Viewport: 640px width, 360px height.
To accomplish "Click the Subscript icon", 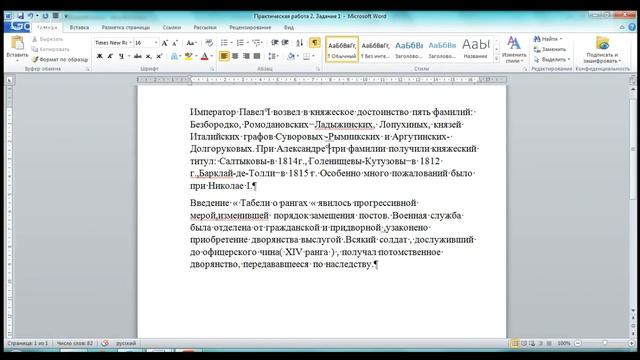I will pyautogui.click(x=149, y=56).
